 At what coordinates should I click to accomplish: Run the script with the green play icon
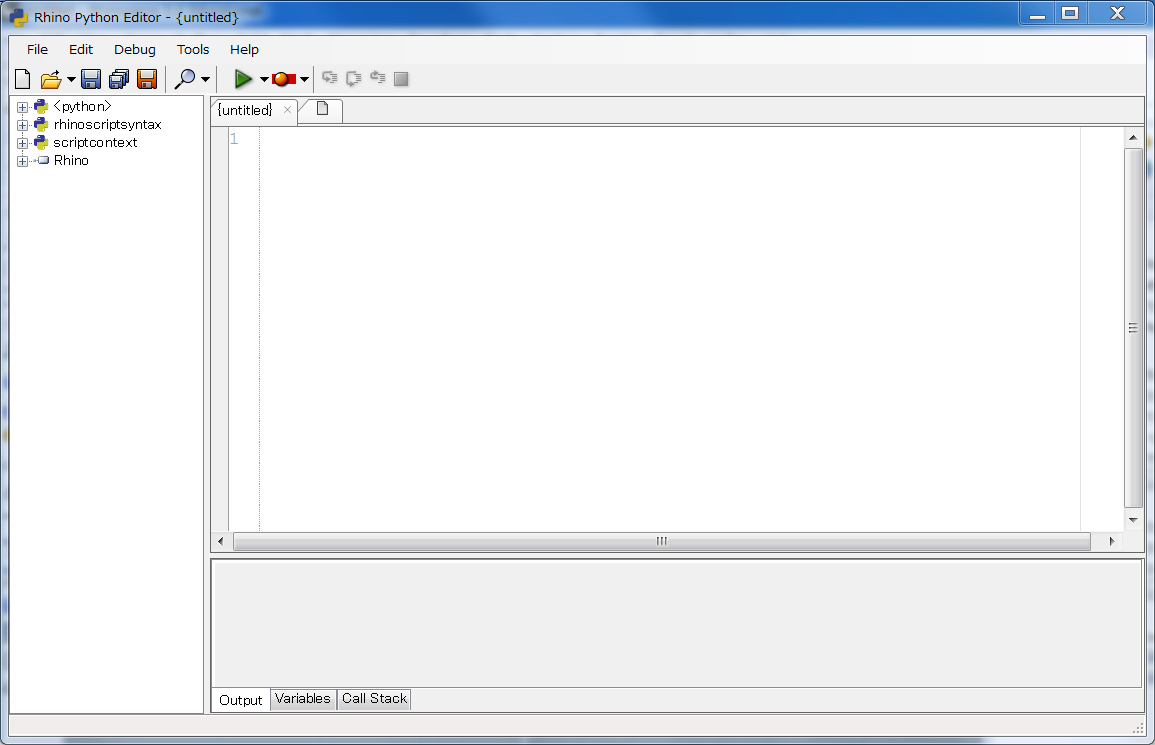pos(243,78)
